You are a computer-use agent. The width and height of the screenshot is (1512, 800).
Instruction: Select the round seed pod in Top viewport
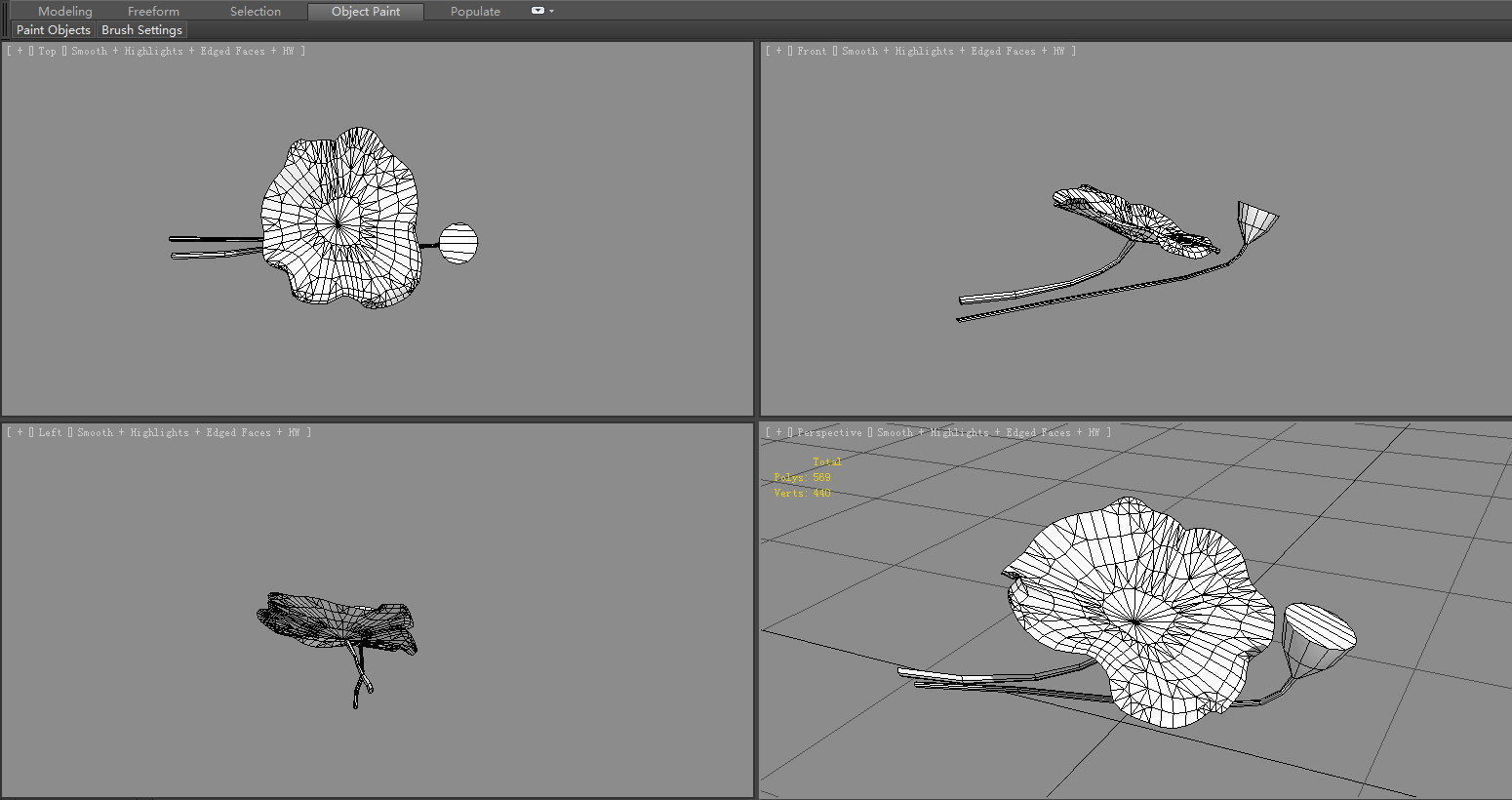pyautogui.click(x=458, y=244)
